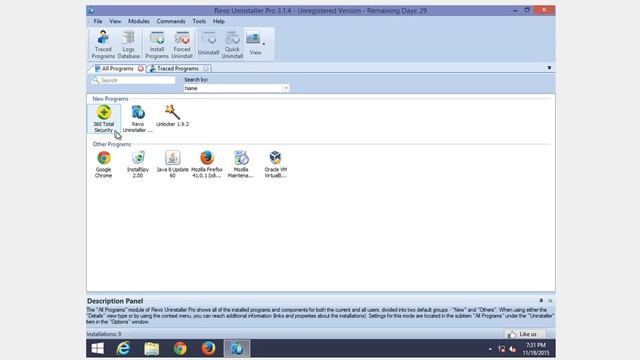Show hidden system tray icons

click(490, 349)
